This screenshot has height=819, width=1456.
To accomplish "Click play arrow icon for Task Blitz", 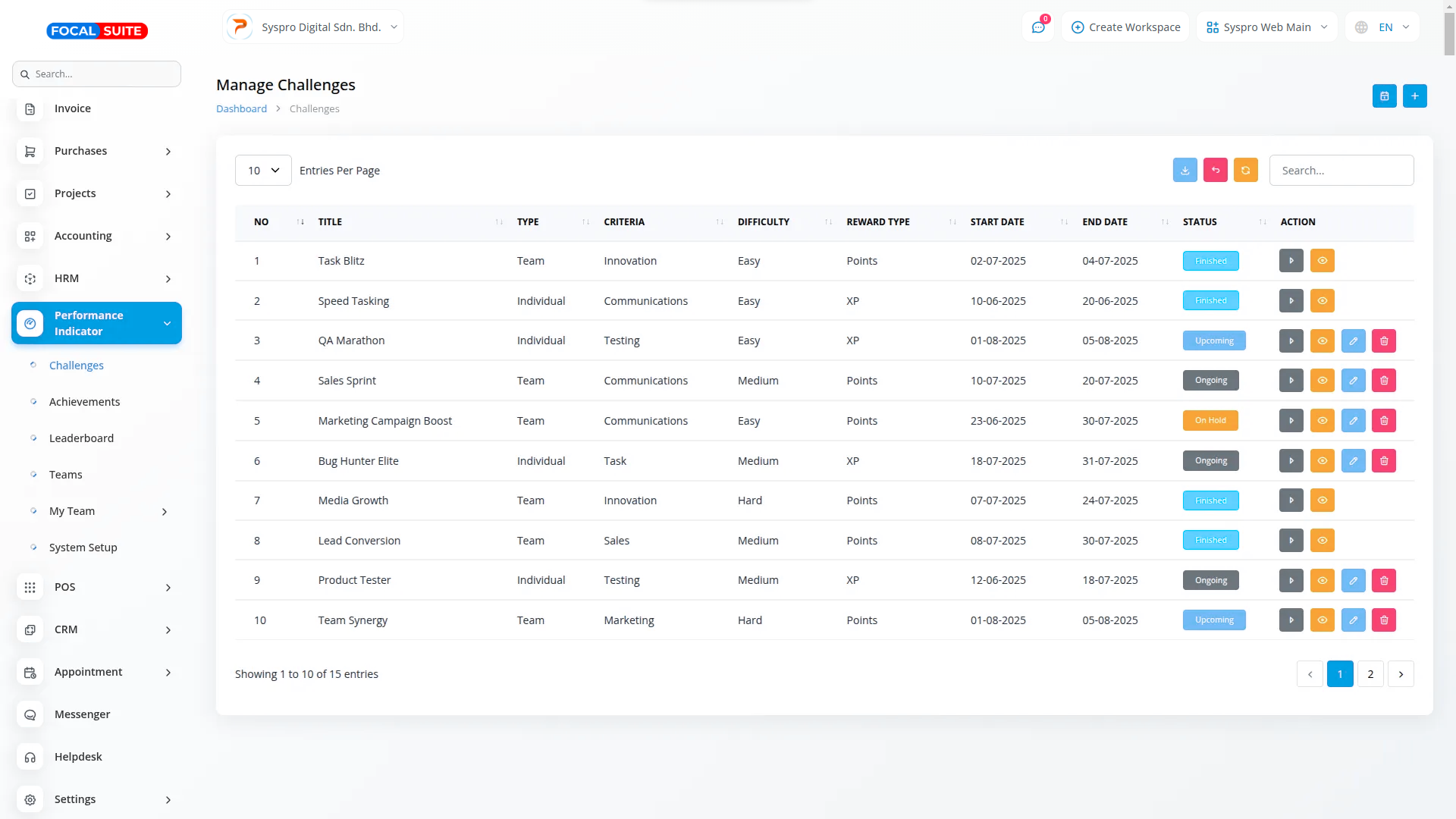I will (1291, 261).
